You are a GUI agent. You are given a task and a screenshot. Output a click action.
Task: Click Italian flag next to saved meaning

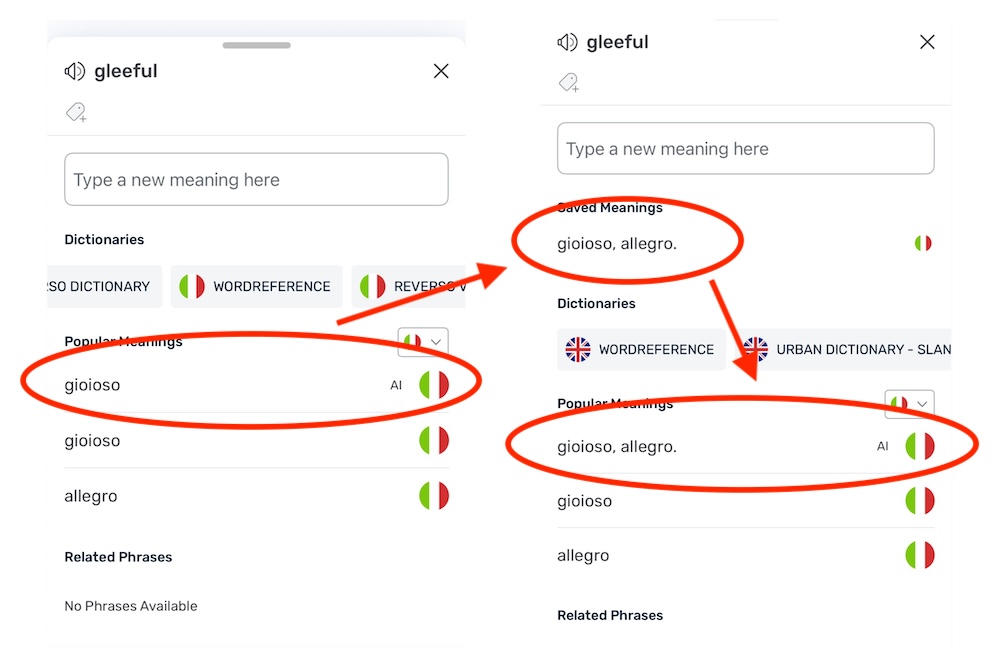(923, 243)
